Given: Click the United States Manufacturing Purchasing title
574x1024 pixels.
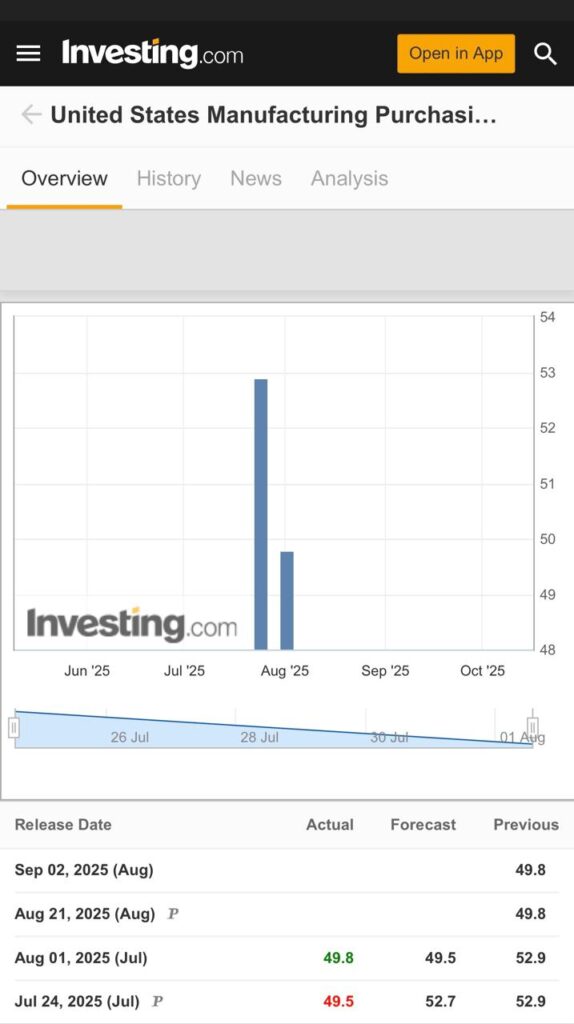Looking at the screenshot, I should pos(274,115).
